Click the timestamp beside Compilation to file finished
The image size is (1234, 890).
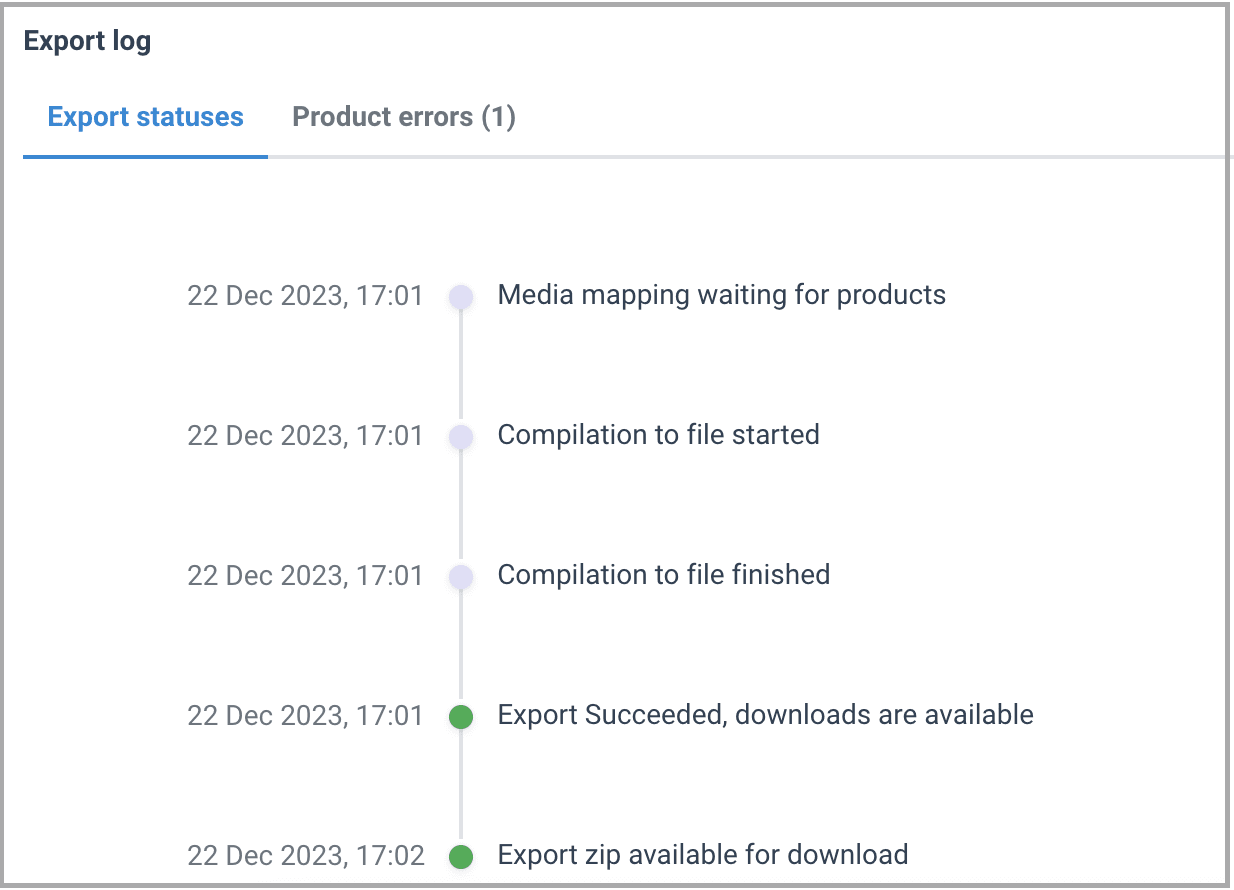point(305,576)
